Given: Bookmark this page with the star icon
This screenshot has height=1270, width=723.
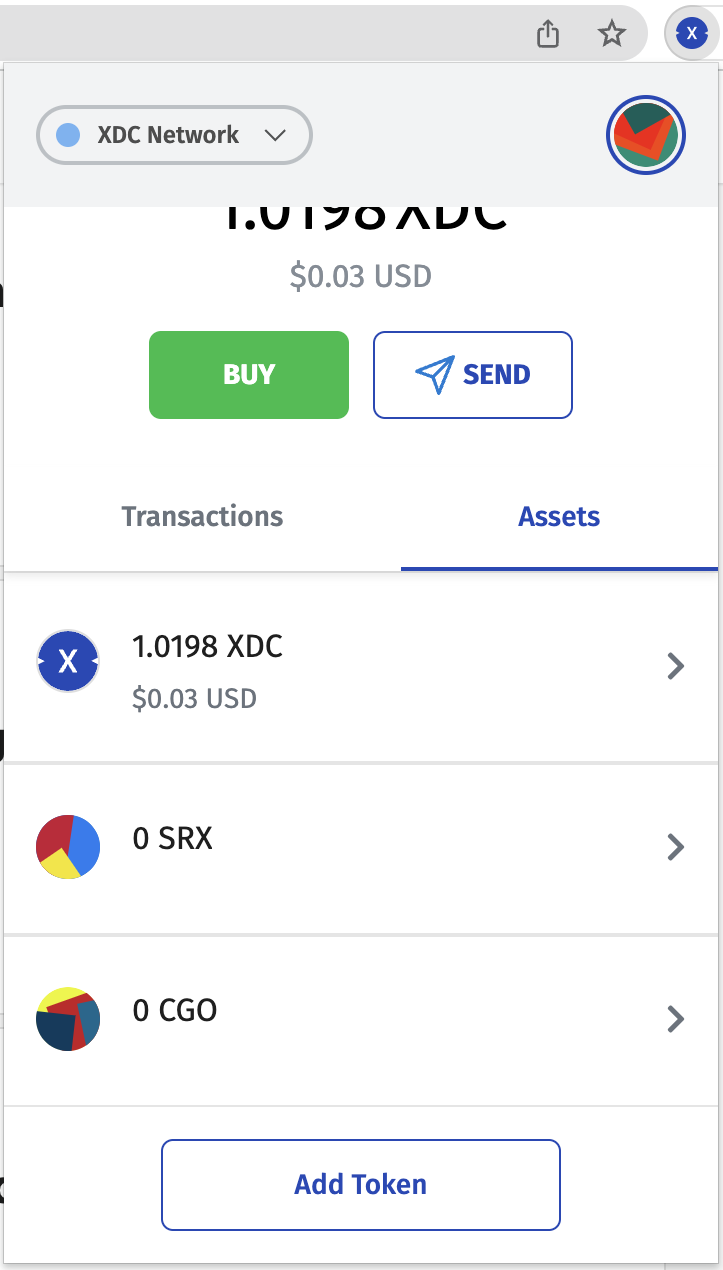Looking at the screenshot, I should point(611,34).
